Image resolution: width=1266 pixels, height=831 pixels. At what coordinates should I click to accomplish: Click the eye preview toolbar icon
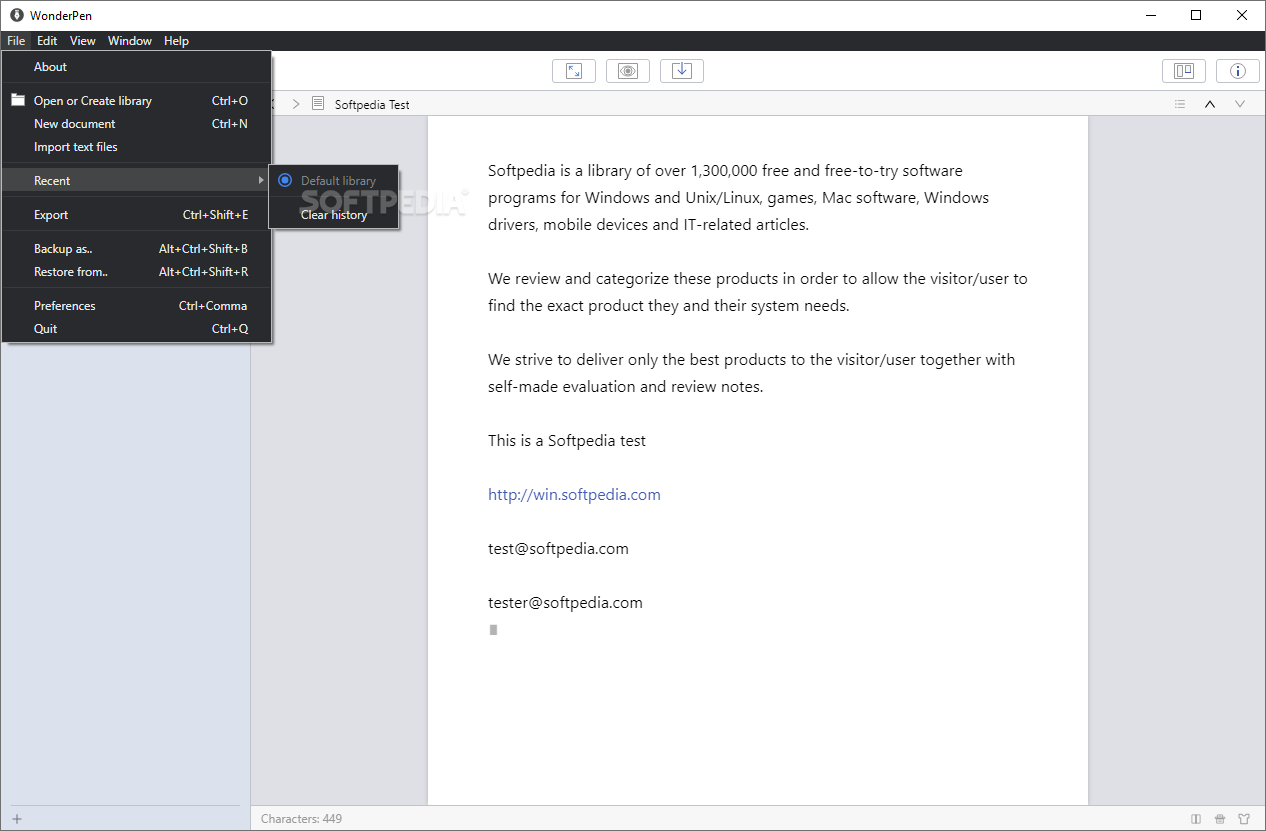tap(628, 71)
